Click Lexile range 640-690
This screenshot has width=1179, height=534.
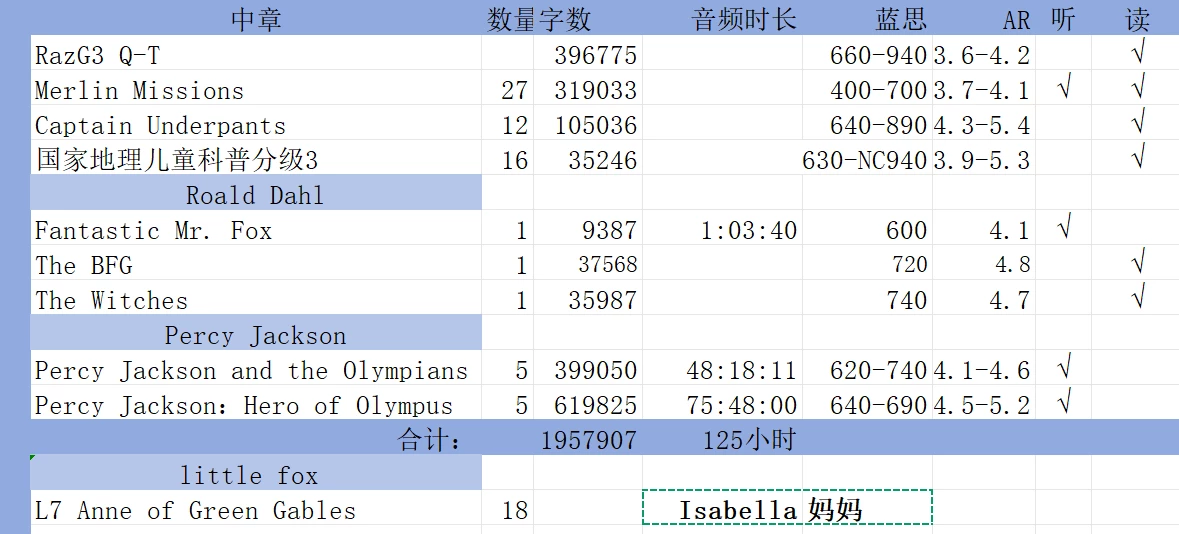[x=868, y=403]
